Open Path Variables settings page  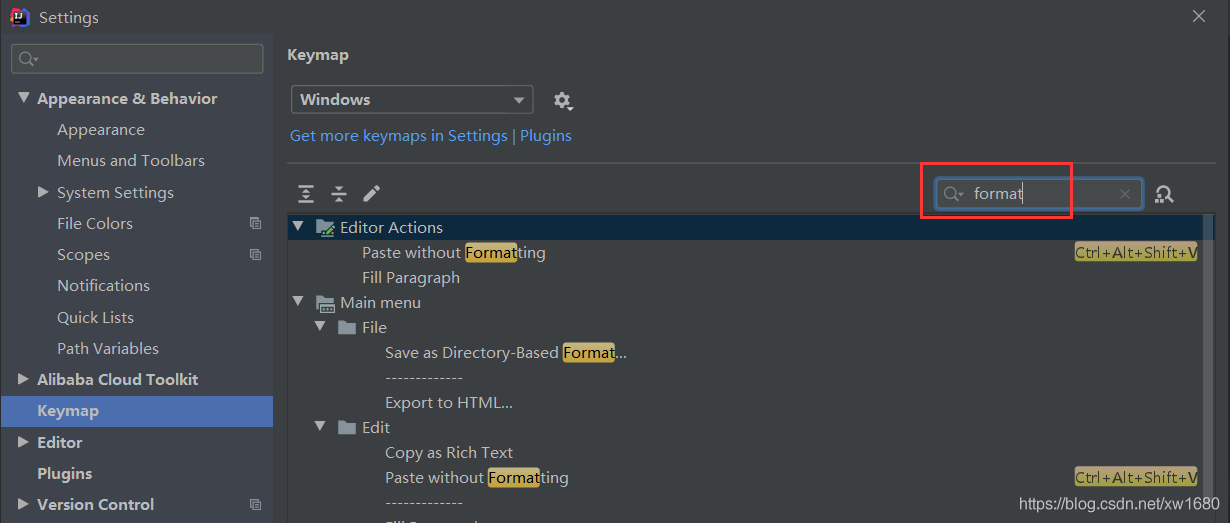point(108,348)
